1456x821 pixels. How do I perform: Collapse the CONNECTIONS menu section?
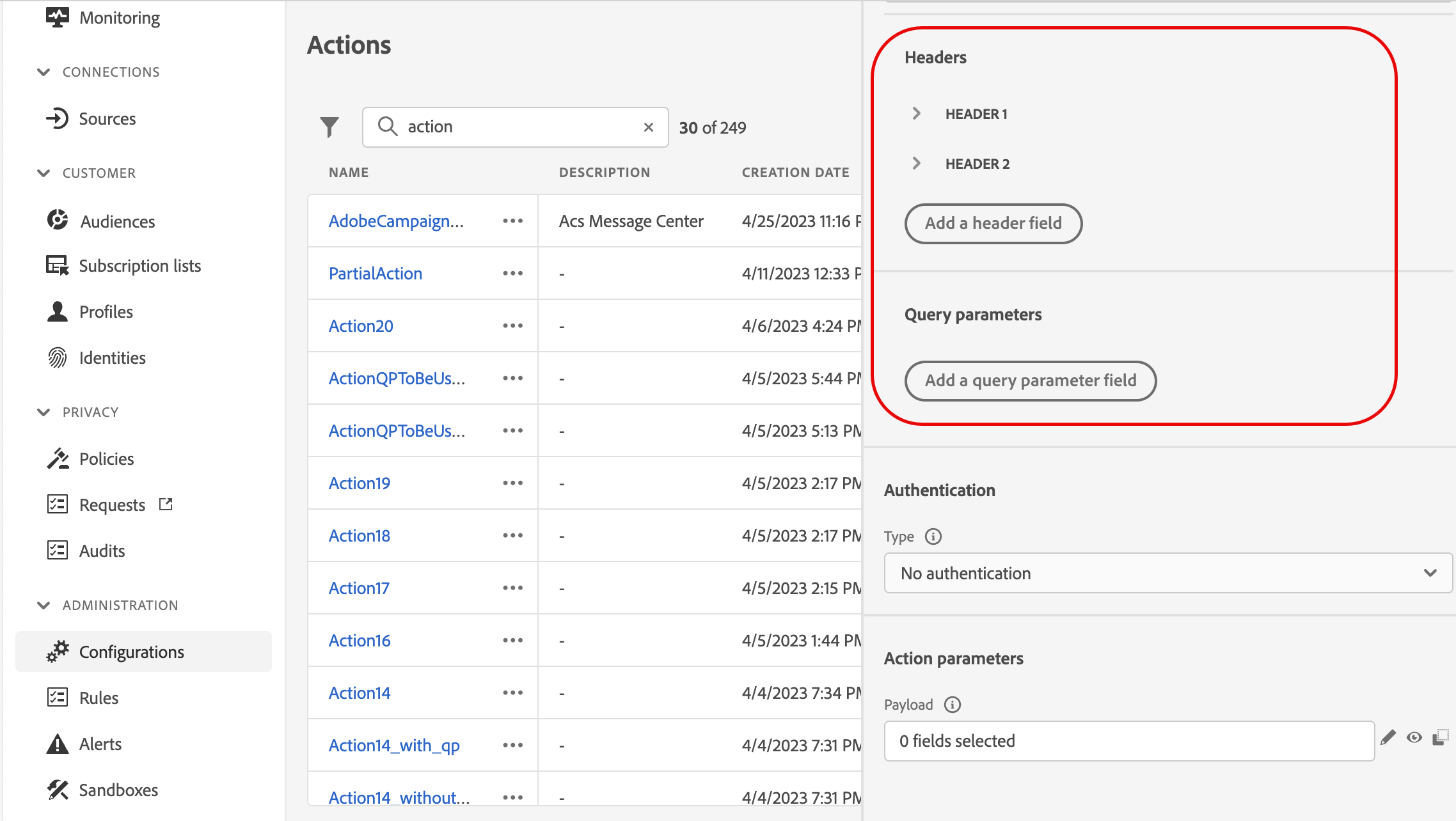click(44, 72)
